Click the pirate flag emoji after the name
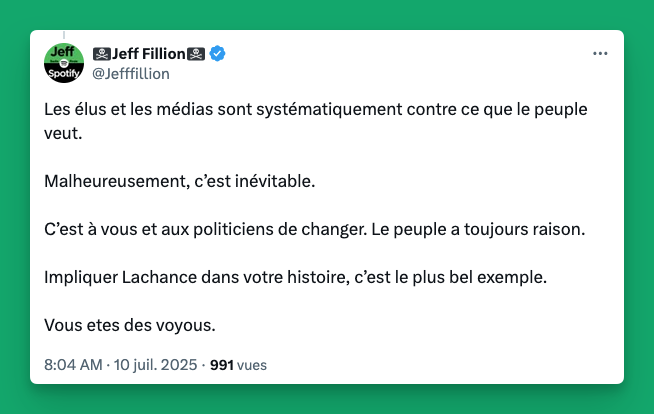The width and height of the screenshot is (654, 414). [196, 54]
